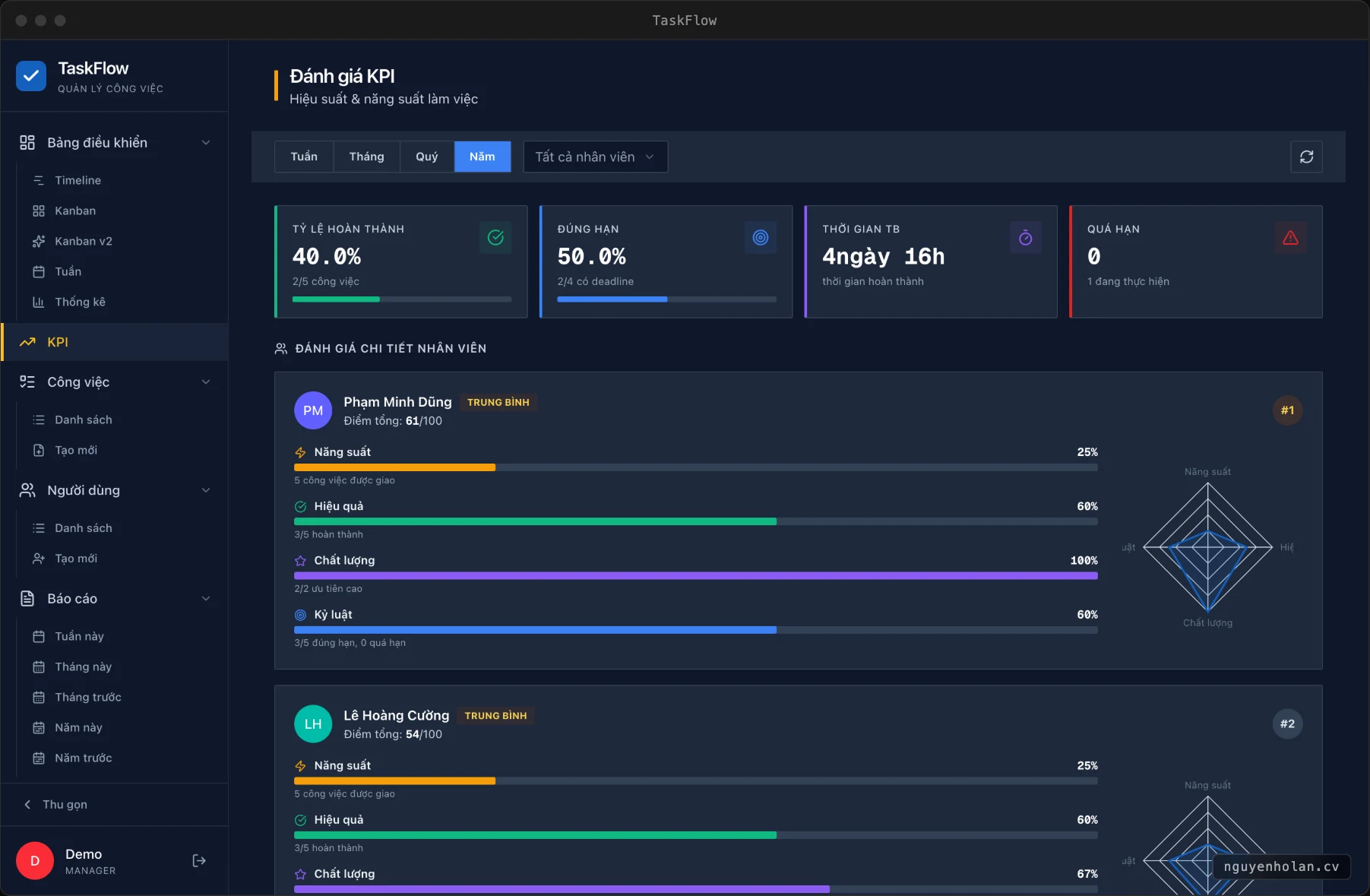Click the logout icon next to Demo

[199, 860]
